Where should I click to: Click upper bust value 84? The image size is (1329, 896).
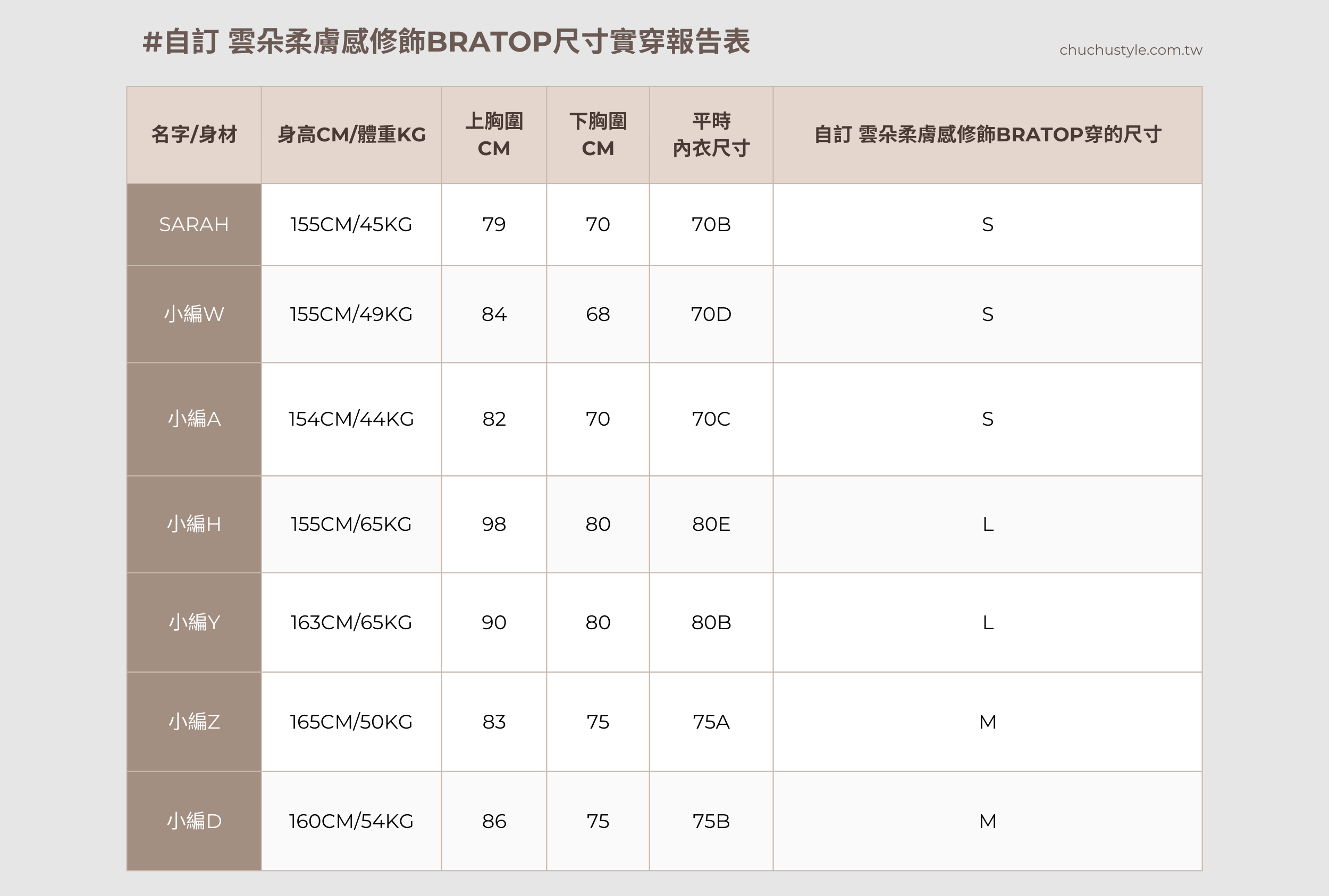[494, 314]
